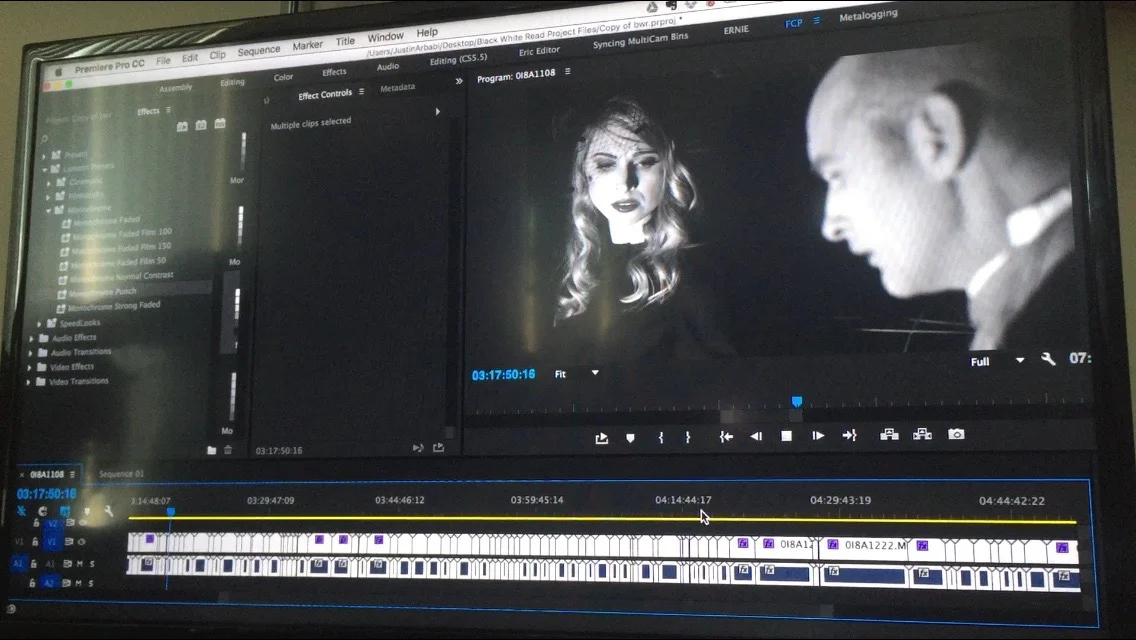Click the Add Marker button in Program monitor
The image size is (1136, 640).
click(x=630, y=438)
